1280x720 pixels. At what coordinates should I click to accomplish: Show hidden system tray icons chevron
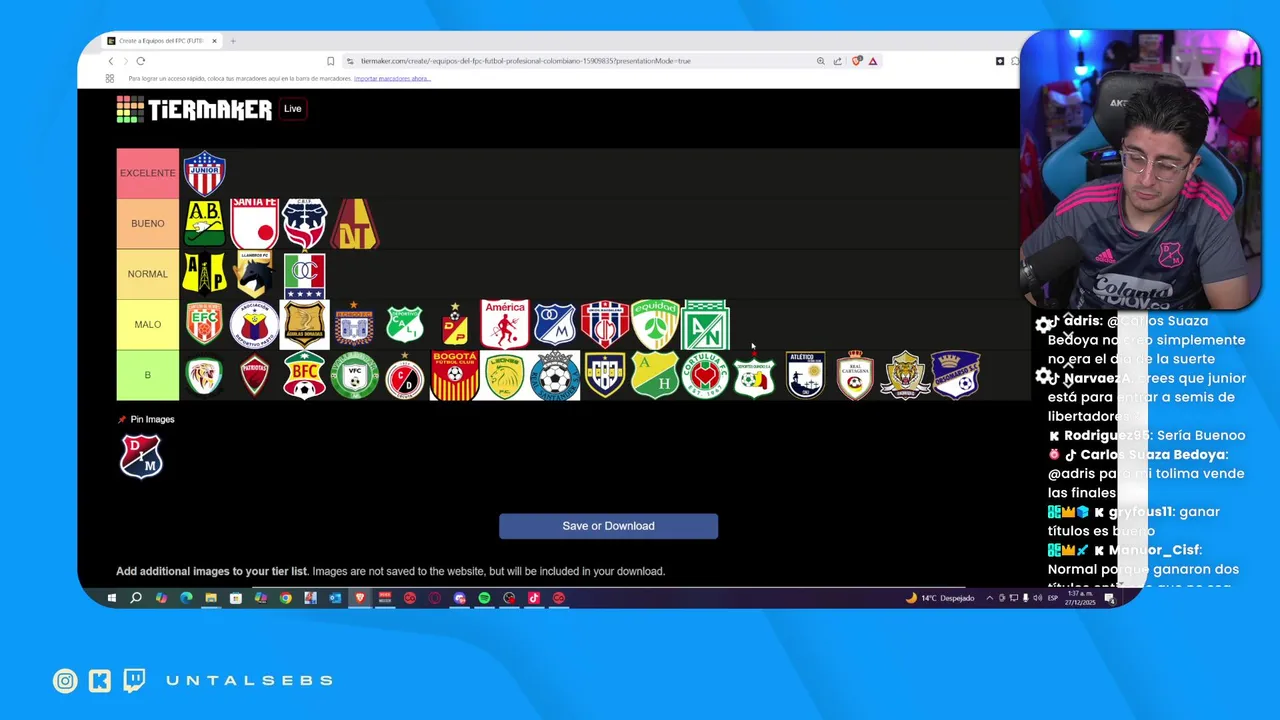pyautogui.click(x=990, y=598)
